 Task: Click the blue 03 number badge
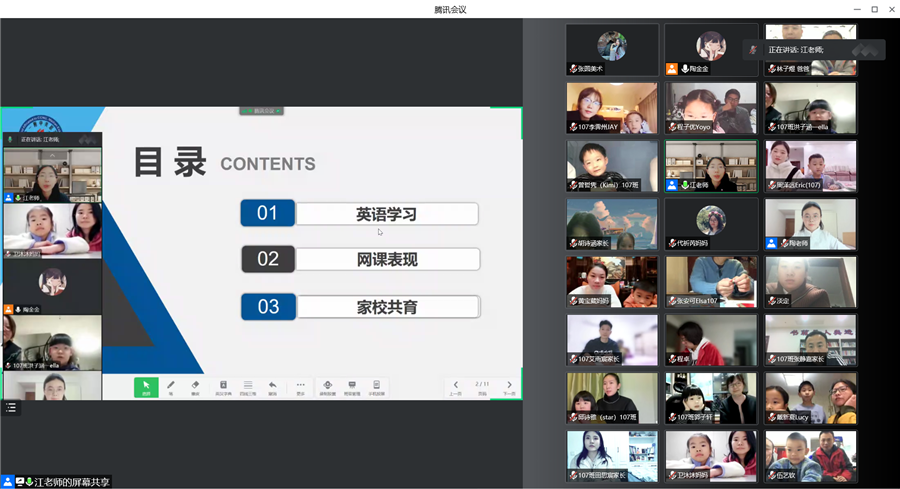[268, 306]
